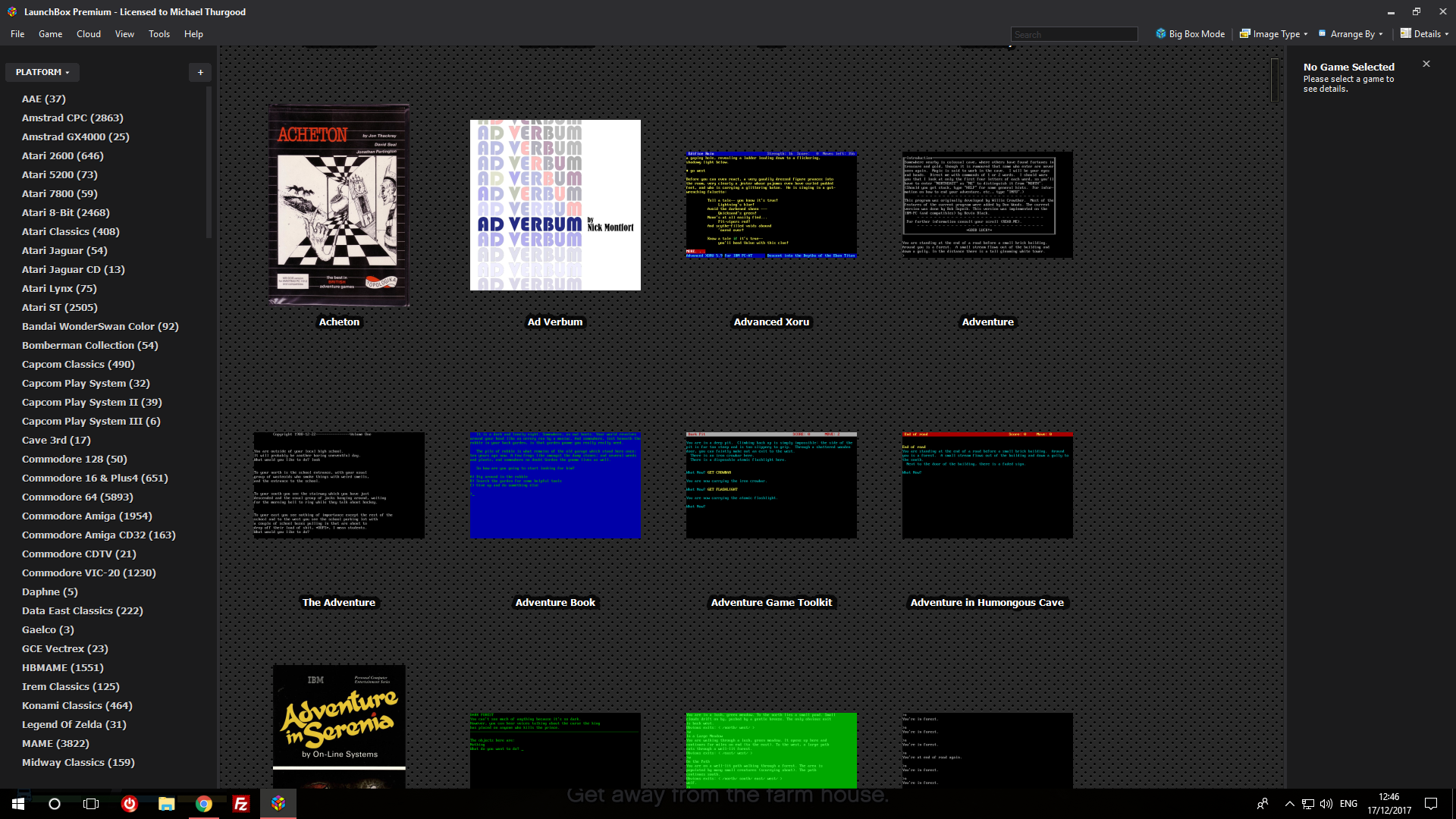Select the Adventure game screenshot
Viewport: 1456px width, 819px height.
click(987, 205)
